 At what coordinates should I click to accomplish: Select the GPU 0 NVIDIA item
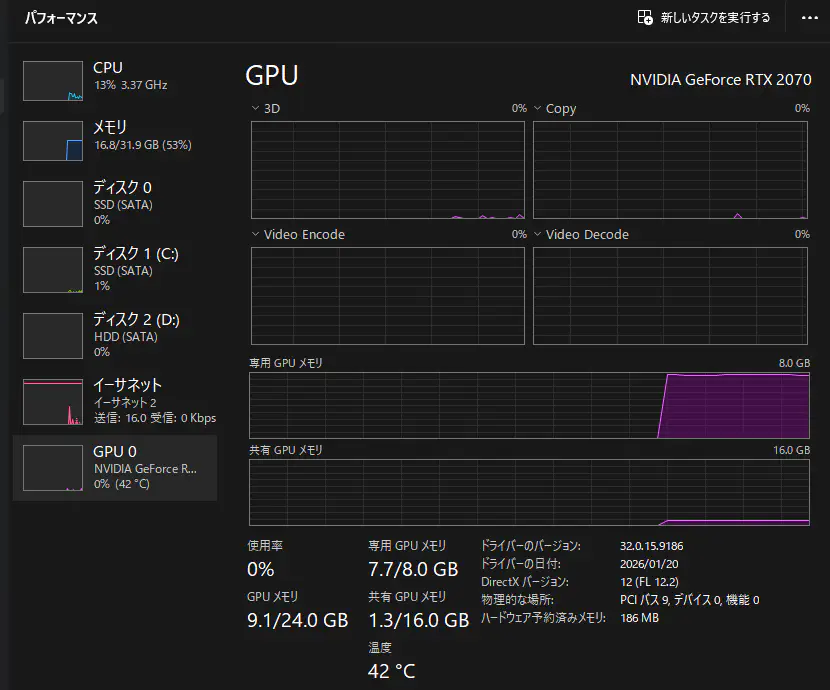click(x=115, y=468)
